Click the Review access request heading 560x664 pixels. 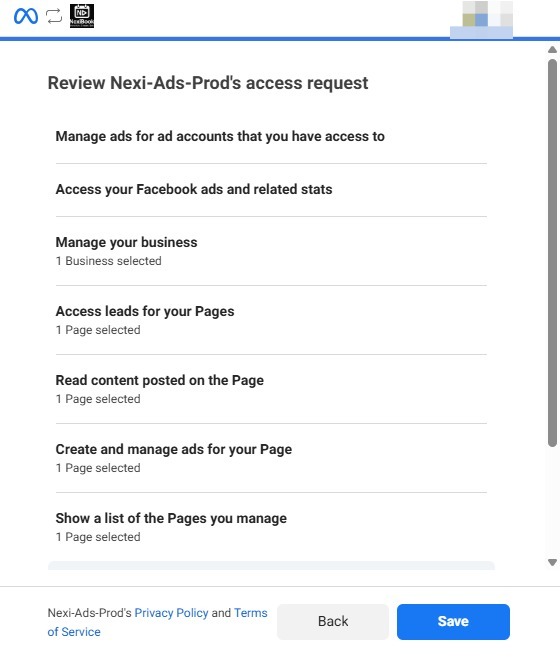coord(208,83)
